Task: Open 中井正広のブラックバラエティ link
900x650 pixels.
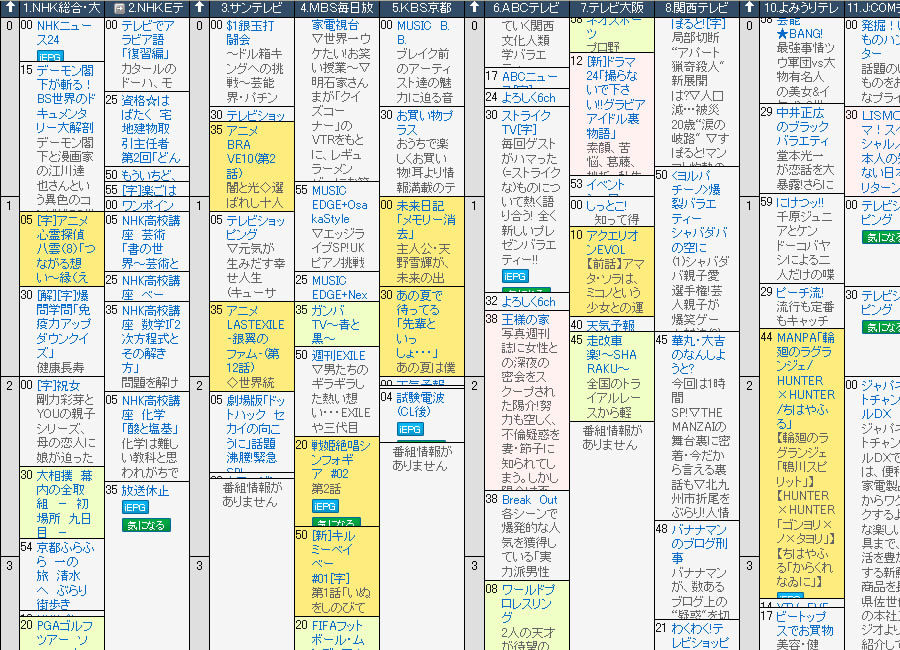Action: coord(803,126)
